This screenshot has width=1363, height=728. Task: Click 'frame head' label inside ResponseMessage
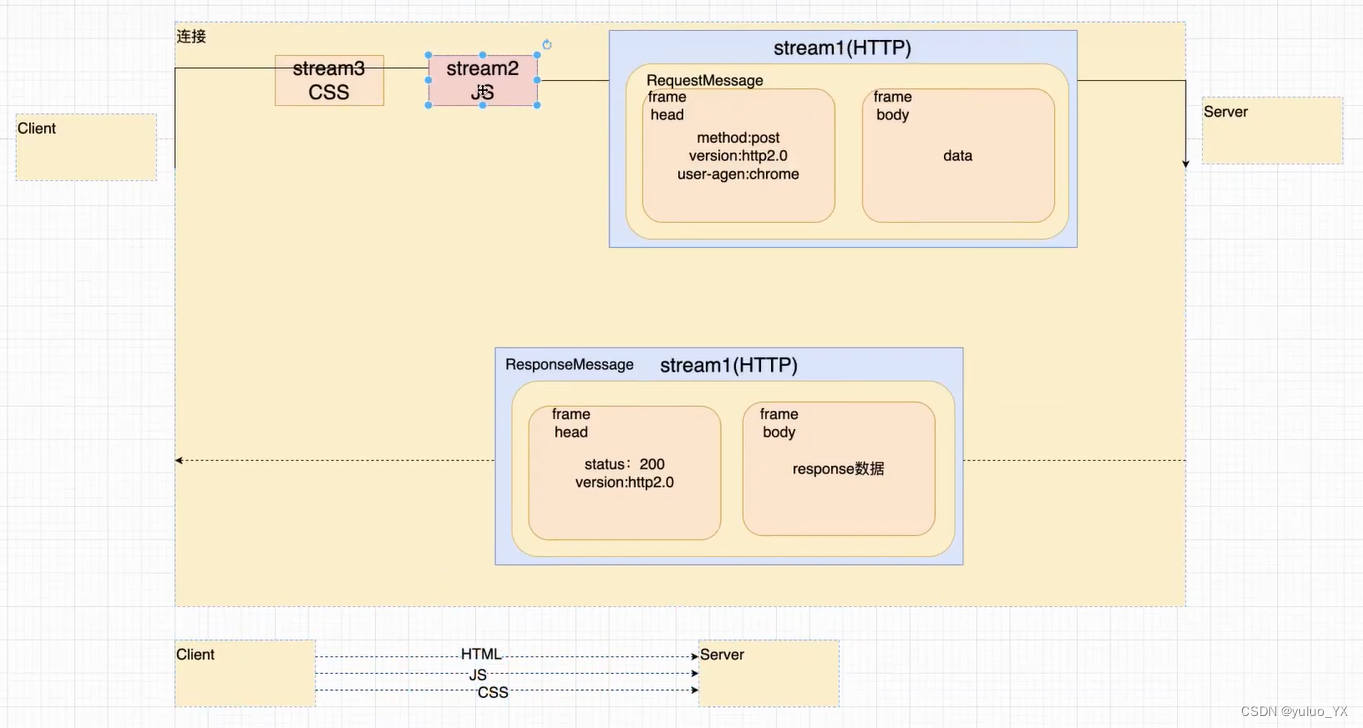coord(571,423)
